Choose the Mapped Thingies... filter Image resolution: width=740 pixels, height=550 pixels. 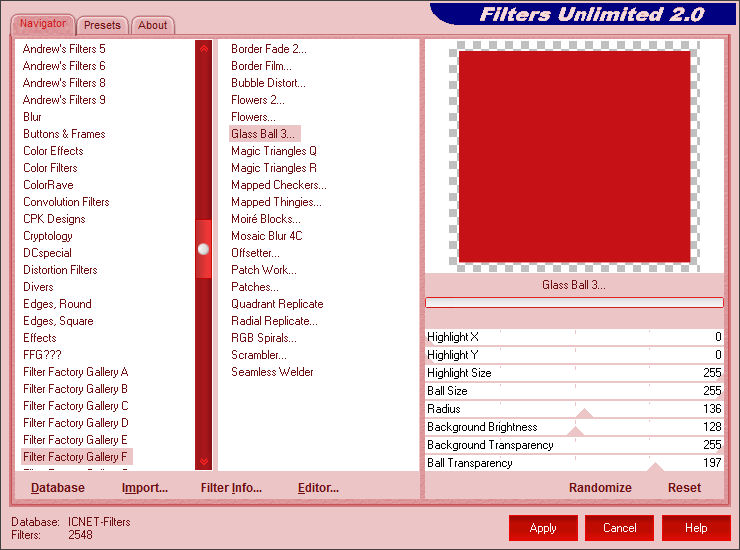pos(276,202)
